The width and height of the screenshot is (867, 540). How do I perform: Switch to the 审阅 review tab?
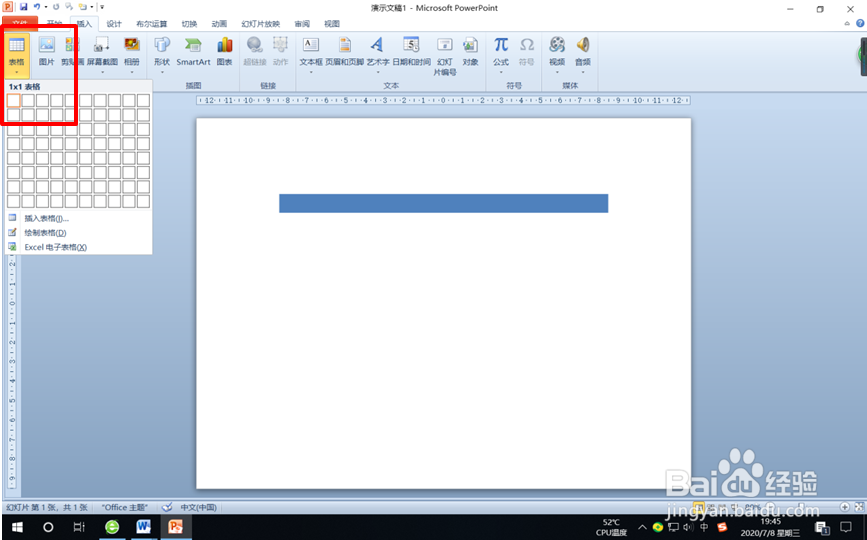(x=302, y=24)
